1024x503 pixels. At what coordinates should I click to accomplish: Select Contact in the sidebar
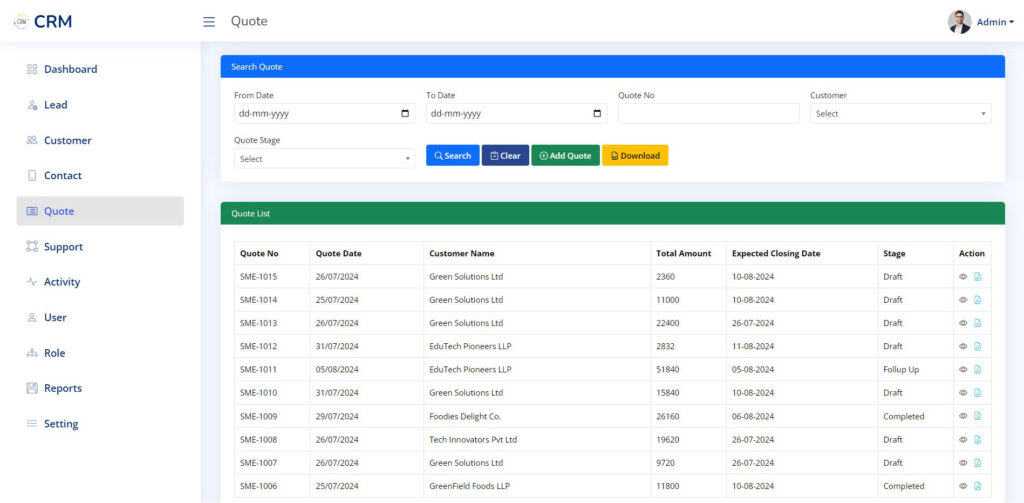[100, 176]
